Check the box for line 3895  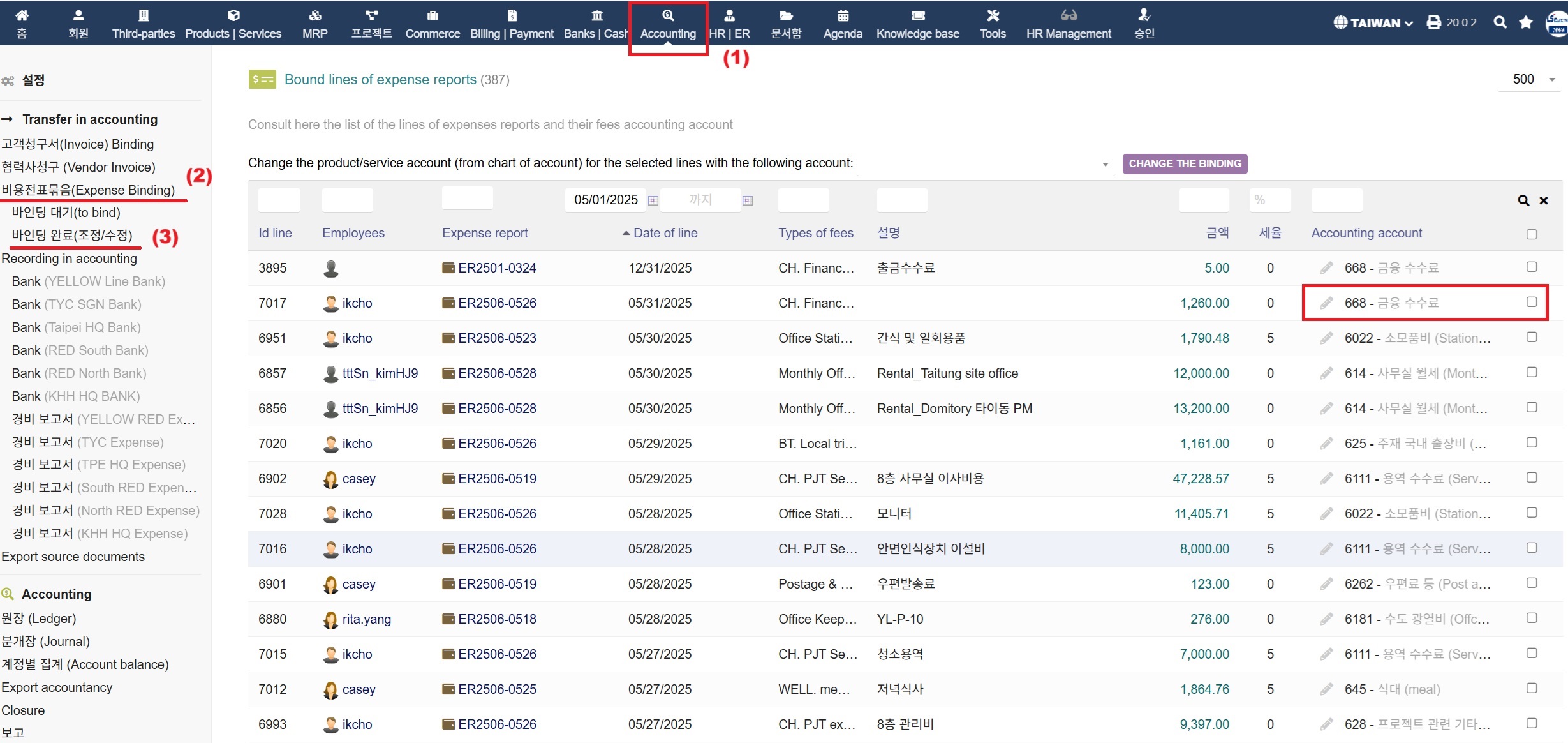(x=1531, y=267)
